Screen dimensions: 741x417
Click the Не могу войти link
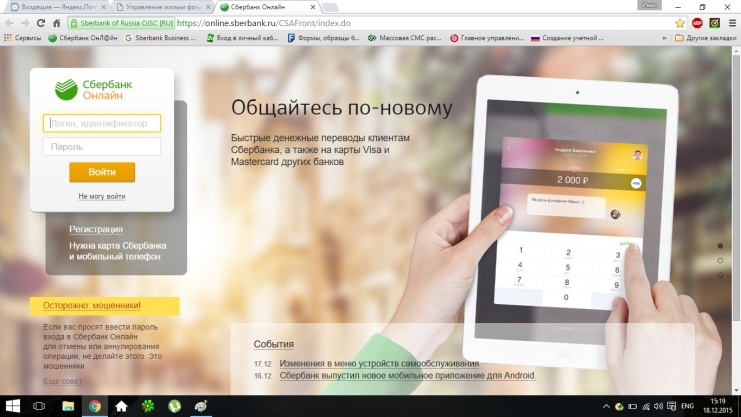pos(102,196)
